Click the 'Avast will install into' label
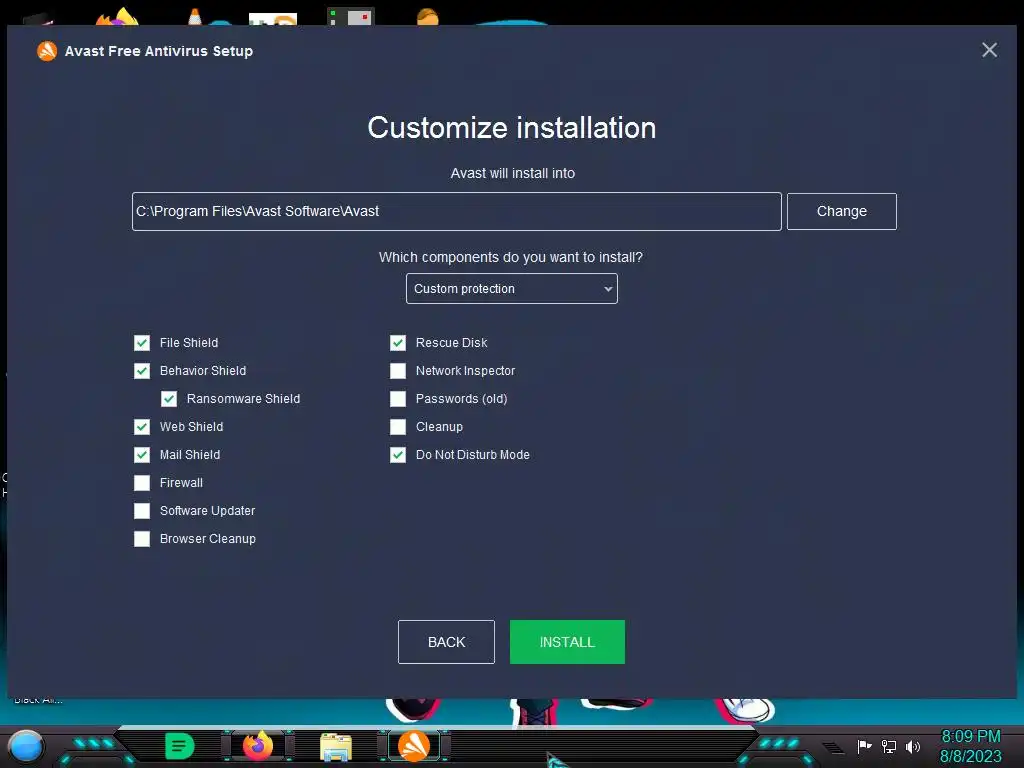The width and height of the screenshot is (1024, 768). tap(513, 173)
